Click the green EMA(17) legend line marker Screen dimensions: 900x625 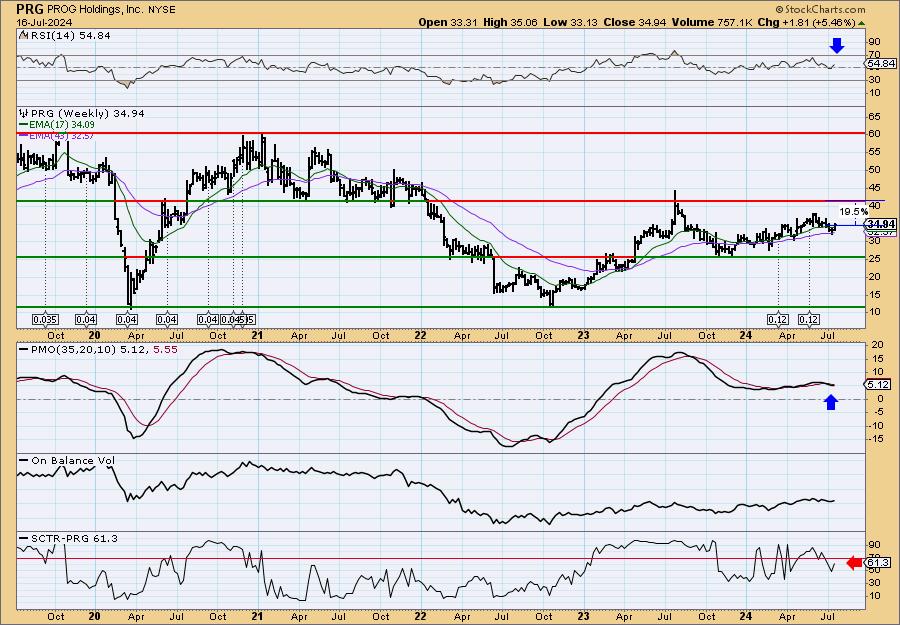(x=24, y=125)
